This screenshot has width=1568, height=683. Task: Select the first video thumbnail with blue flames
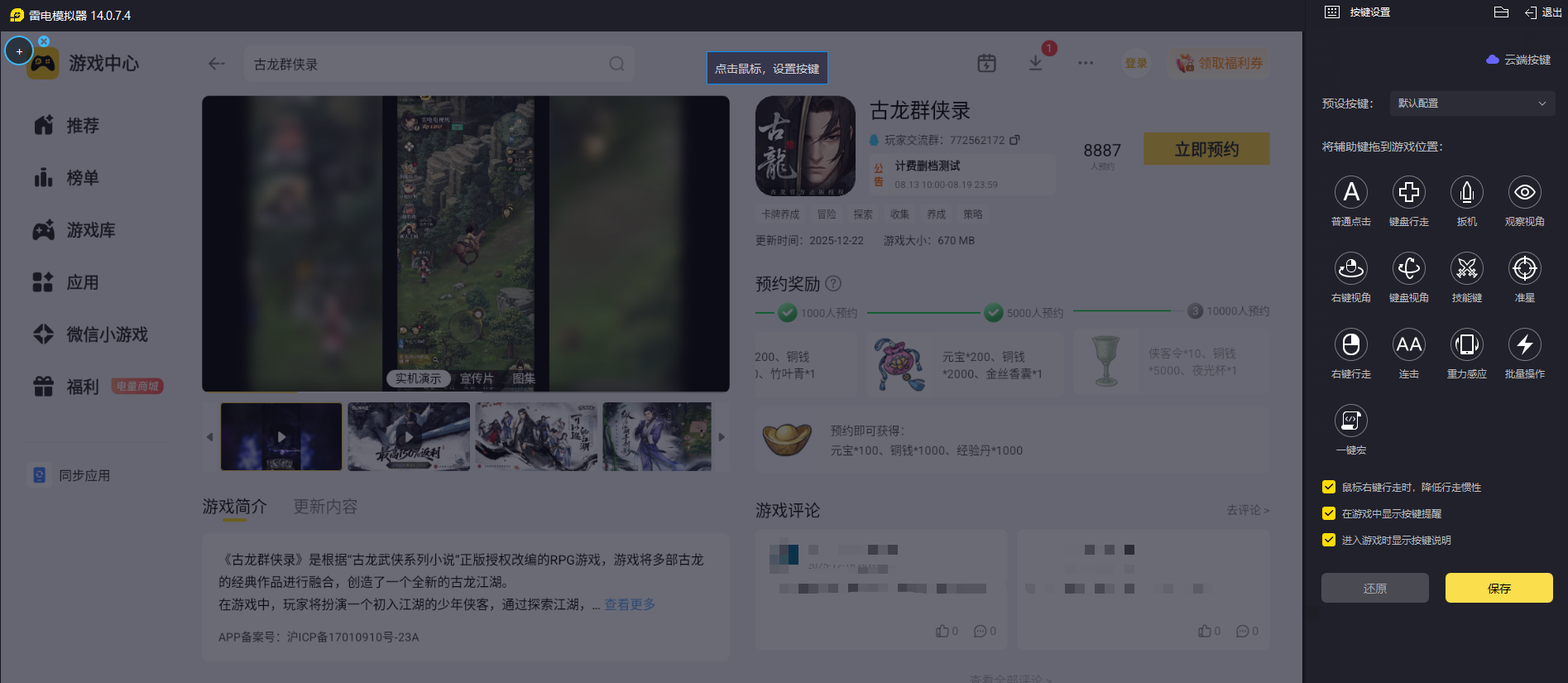tap(281, 436)
